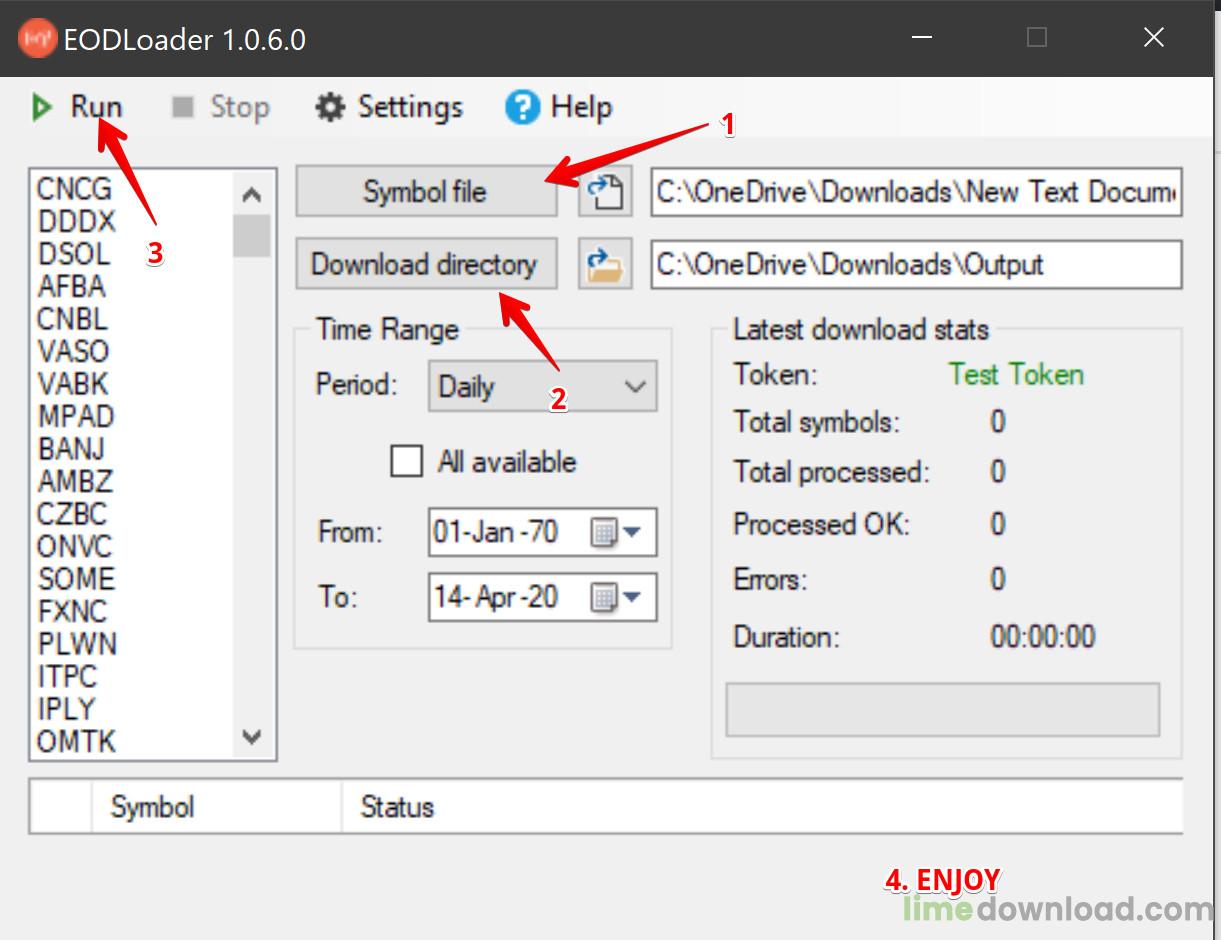Select CZBC in the symbol list
Image resolution: width=1221 pixels, height=940 pixels.
point(72,513)
